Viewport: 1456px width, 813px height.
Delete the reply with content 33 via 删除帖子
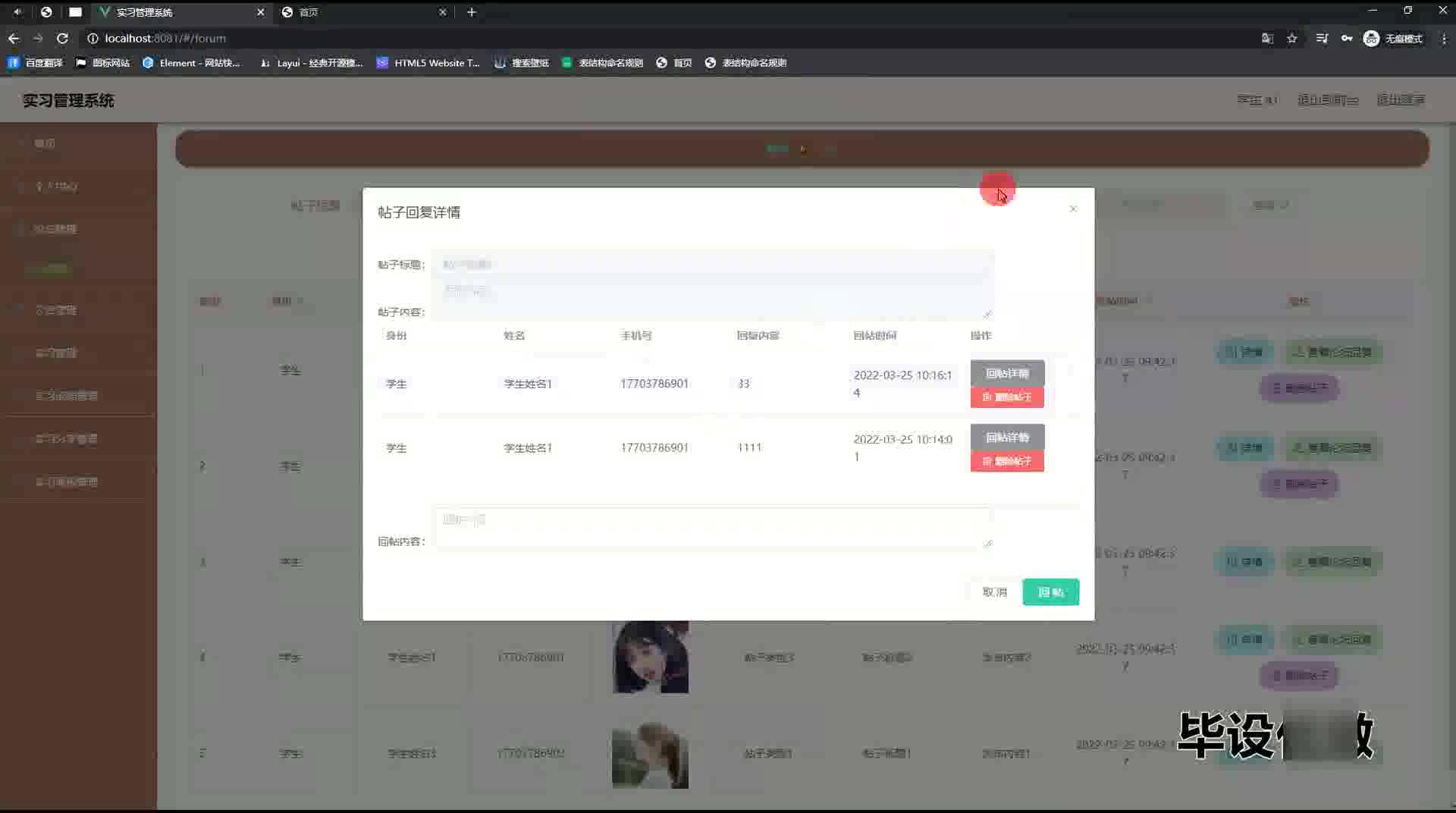point(1007,397)
